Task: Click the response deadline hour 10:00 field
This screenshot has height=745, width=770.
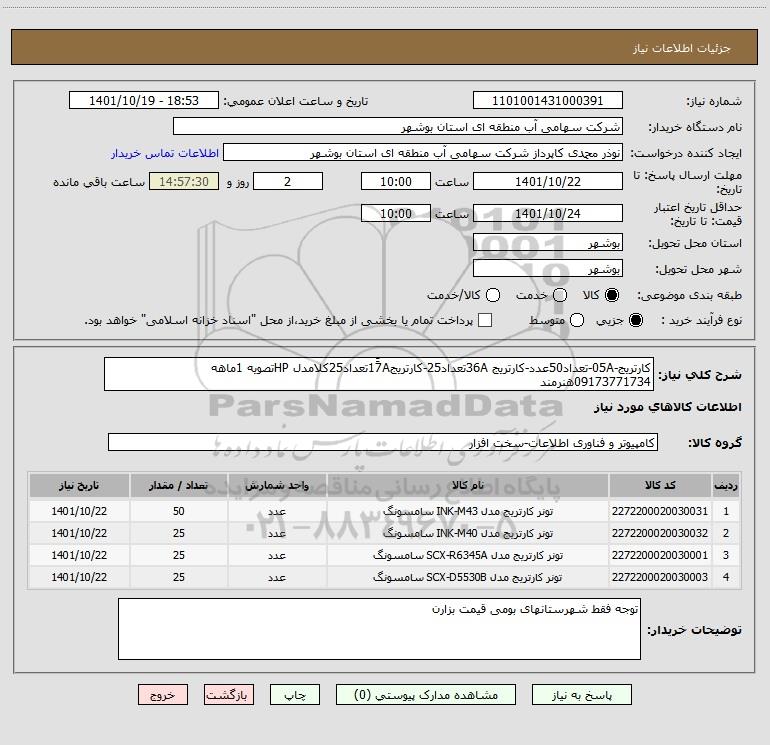Action: tap(396, 181)
